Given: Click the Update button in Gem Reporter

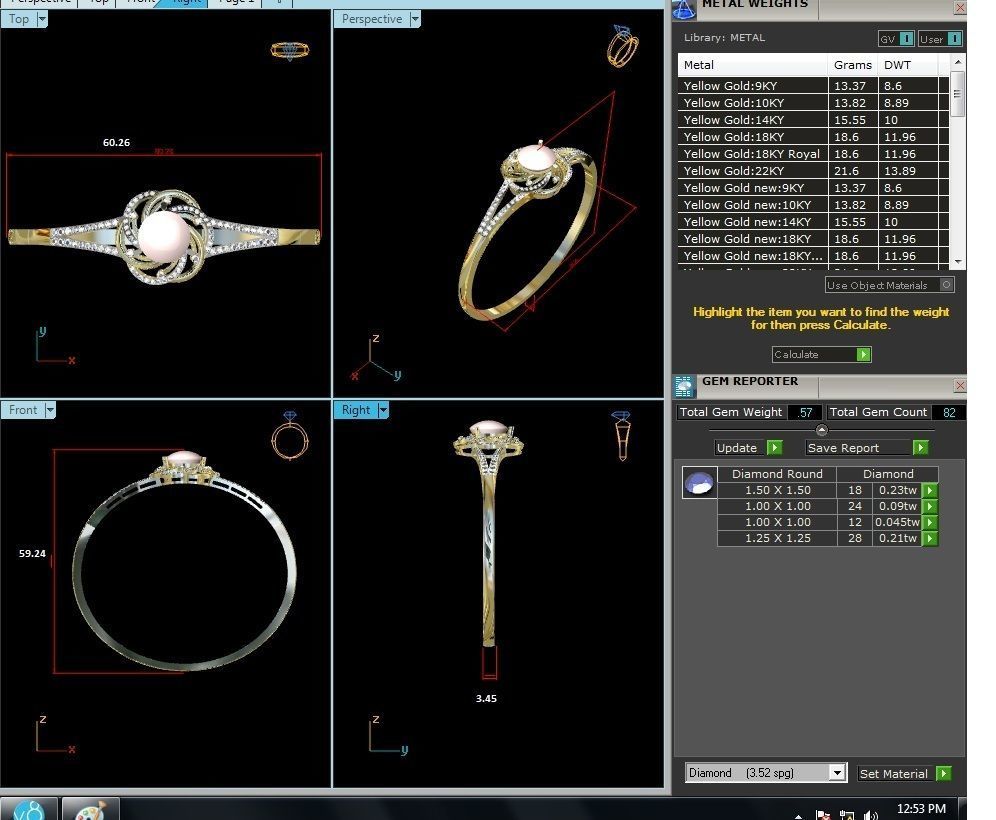Looking at the screenshot, I should coord(748,448).
